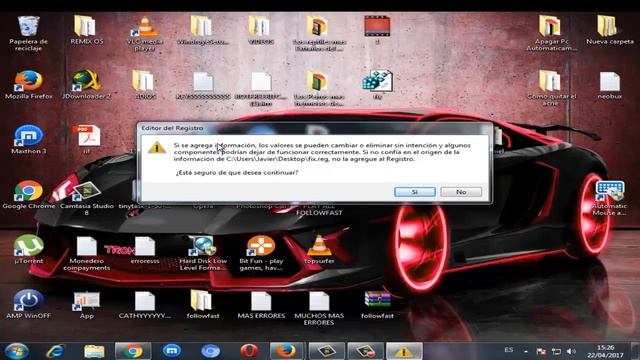
Task: Open Internet Explorer from the taskbar
Action: point(55,351)
